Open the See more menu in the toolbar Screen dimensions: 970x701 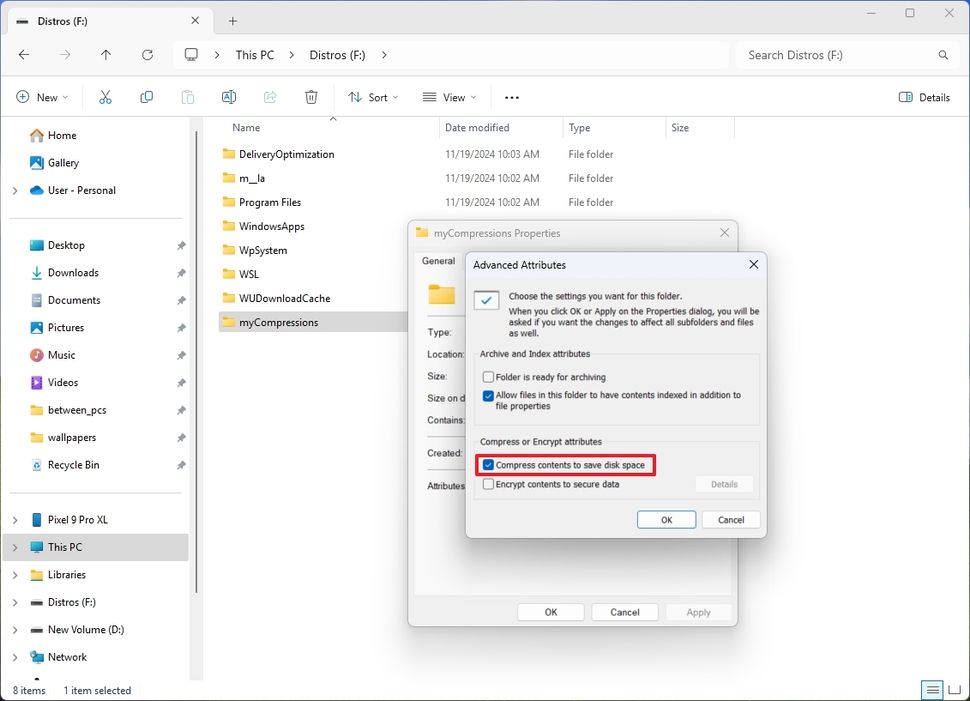pyautogui.click(x=511, y=96)
